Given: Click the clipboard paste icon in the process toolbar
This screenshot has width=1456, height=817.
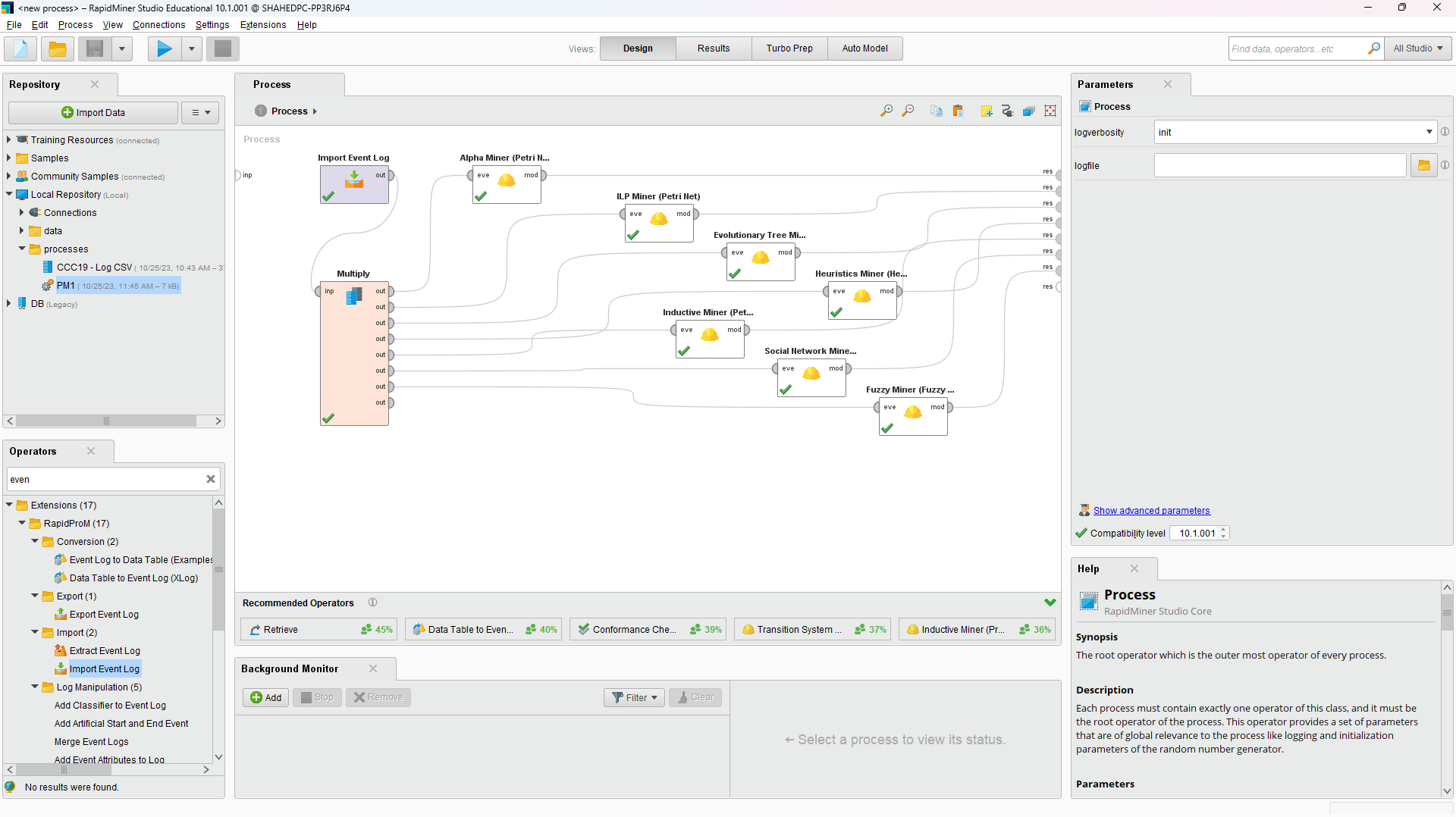Looking at the screenshot, I should click(x=958, y=111).
